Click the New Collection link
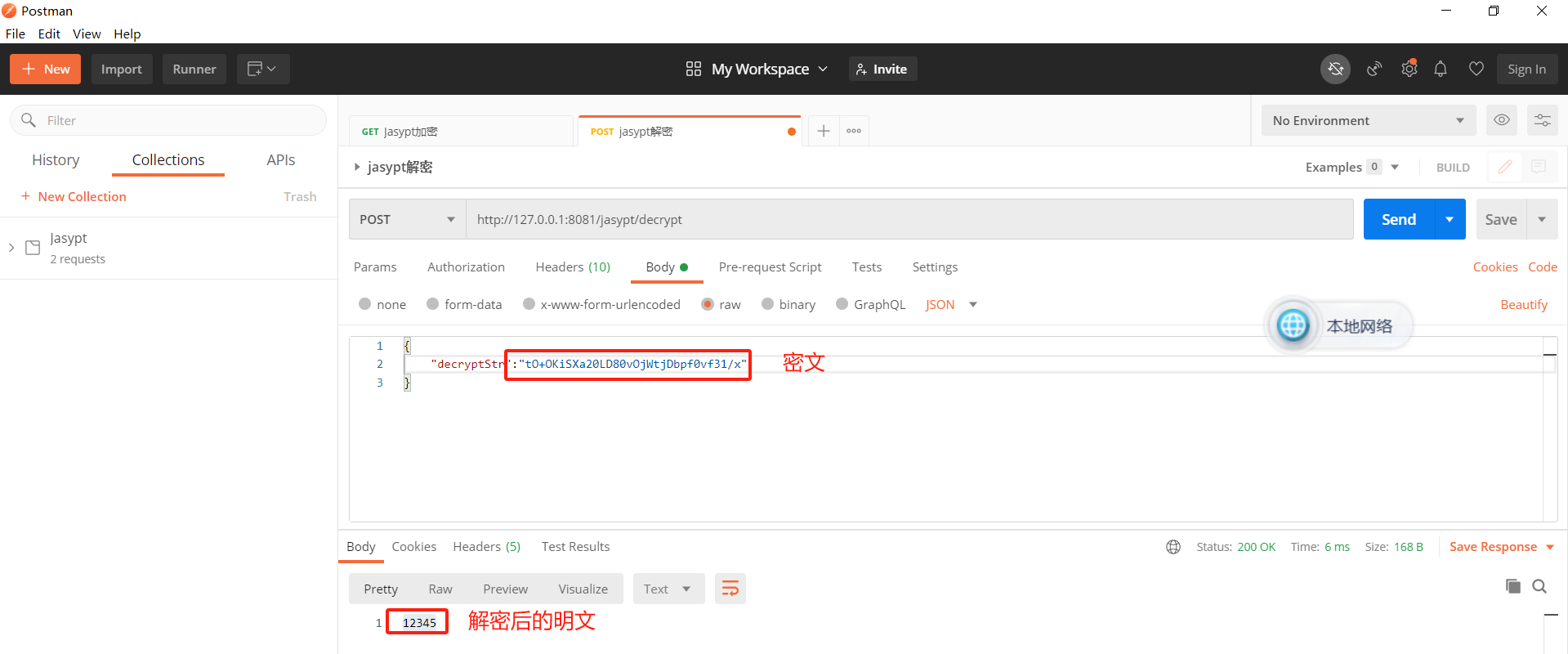Screen dimensions: 1568x654 [74, 197]
